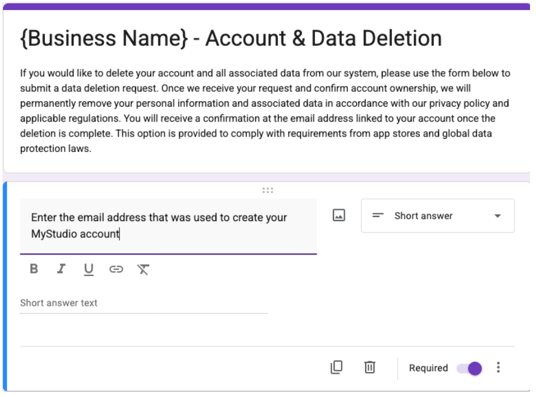Remove formatting from question text
The height and width of the screenshot is (397, 536).
coord(143,269)
